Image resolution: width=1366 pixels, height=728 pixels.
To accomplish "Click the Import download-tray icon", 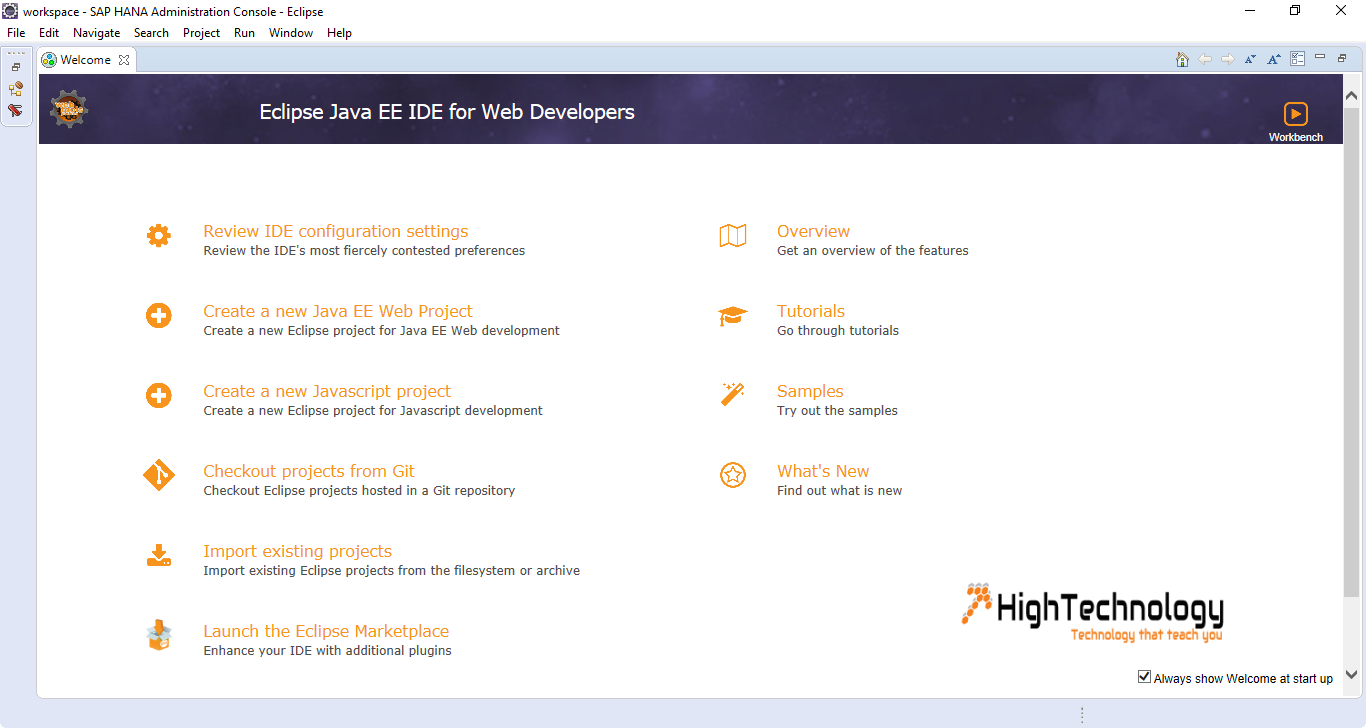I will pyautogui.click(x=158, y=556).
